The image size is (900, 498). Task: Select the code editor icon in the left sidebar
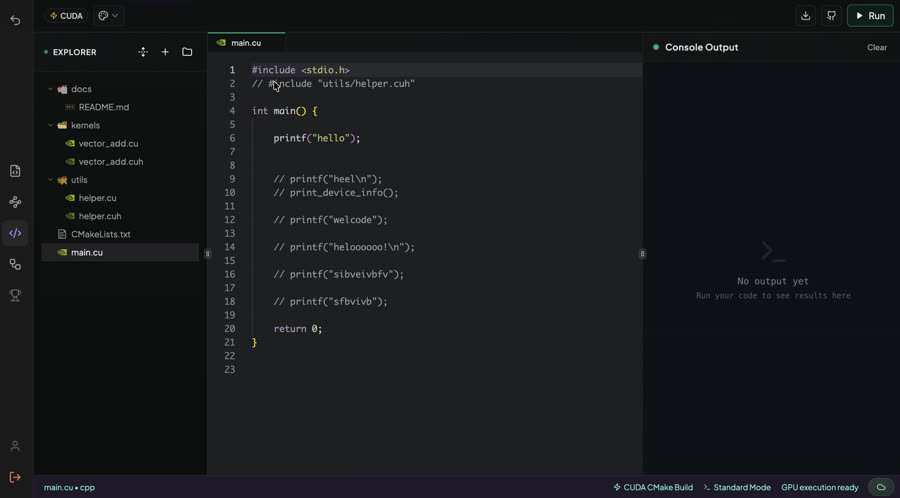click(x=15, y=233)
